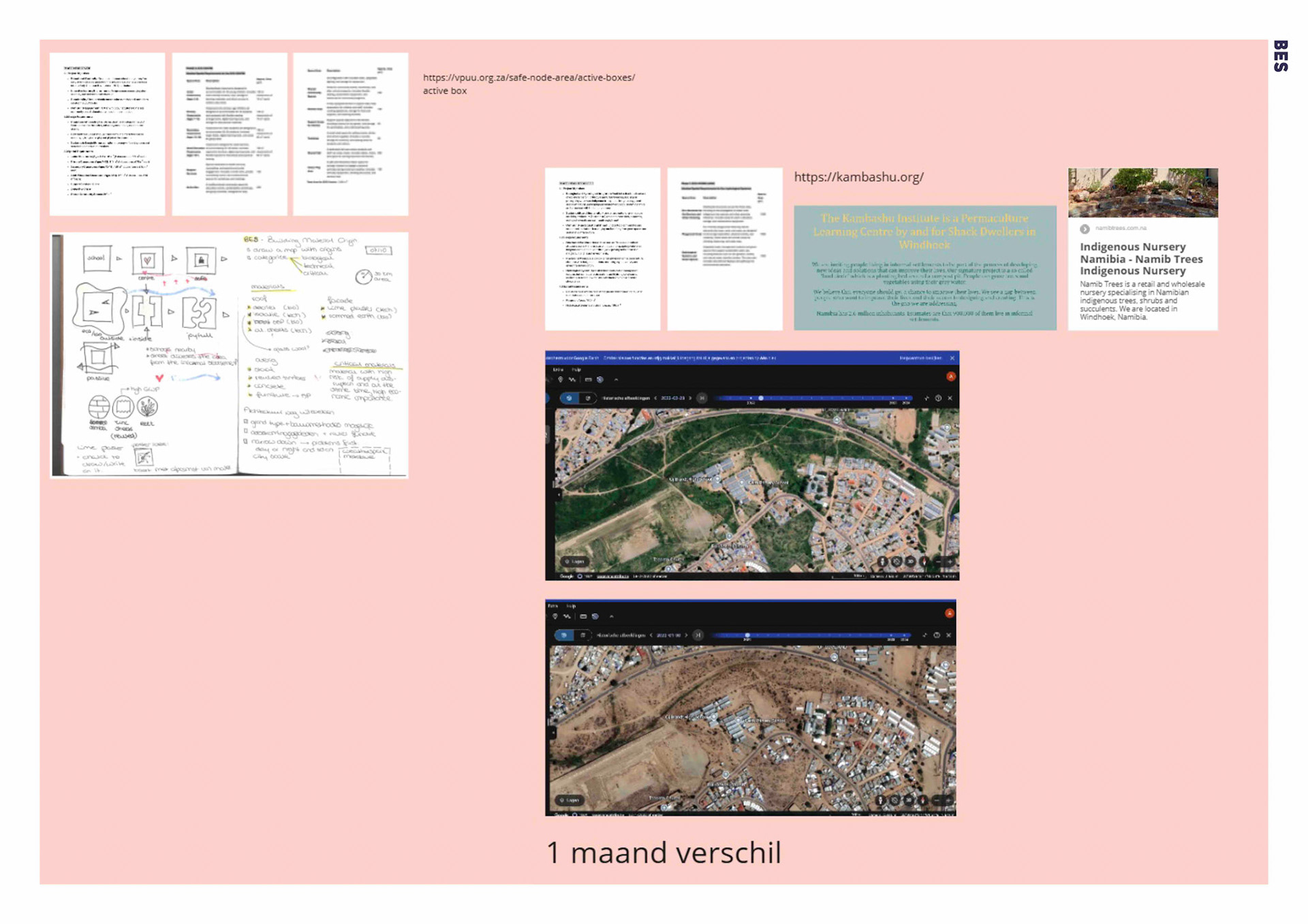Image resolution: width=1308 pixels, height=924 pixels.
Task: Open the Indigenous Nursery Namibia link card
Action: click(1142, 259)
